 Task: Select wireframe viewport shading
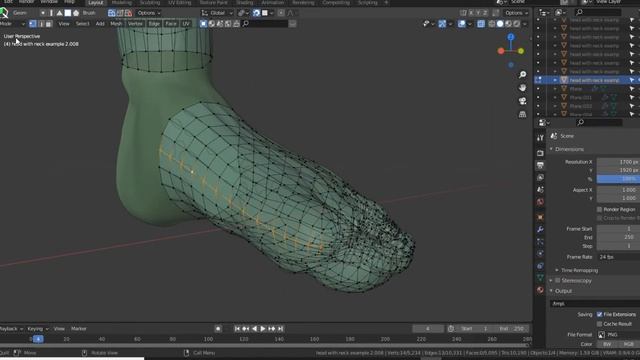(492, 24)
